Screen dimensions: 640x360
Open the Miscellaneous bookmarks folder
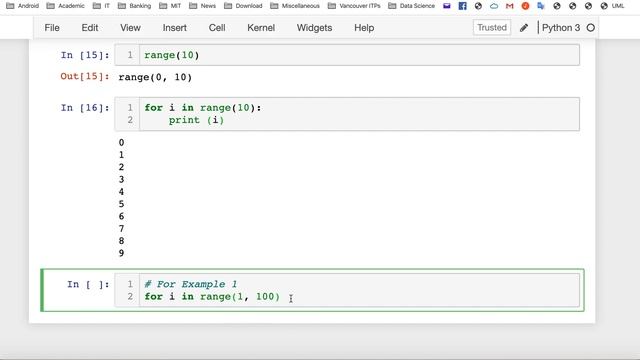(295, 6)
